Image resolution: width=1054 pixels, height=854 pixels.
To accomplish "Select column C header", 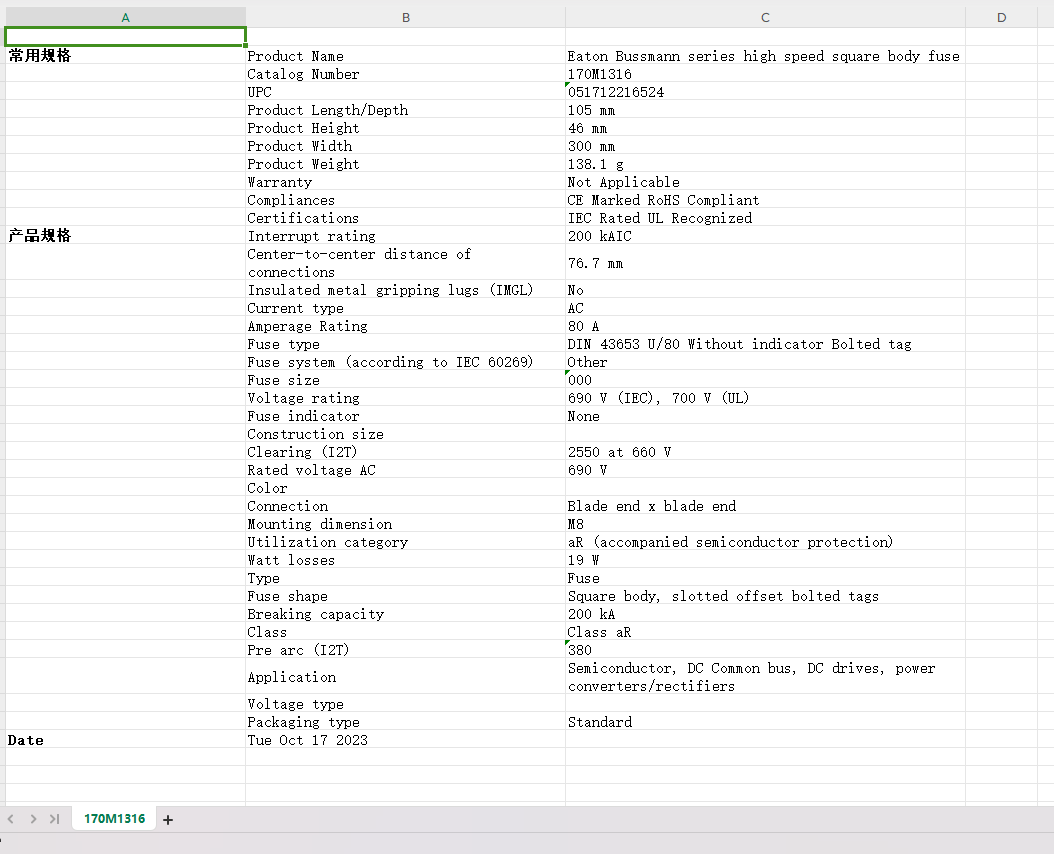I will (766, 17).
